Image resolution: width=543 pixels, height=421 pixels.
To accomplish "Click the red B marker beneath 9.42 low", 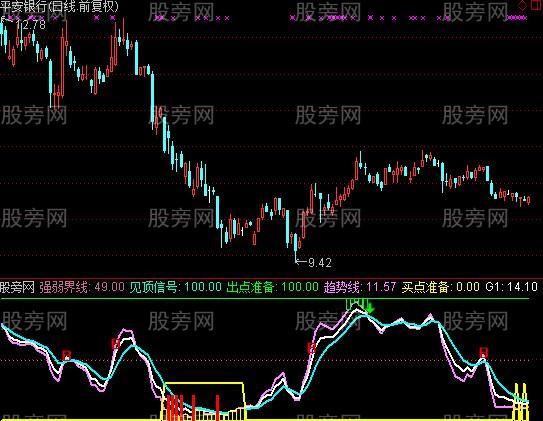I will click(x=312, y=348).
